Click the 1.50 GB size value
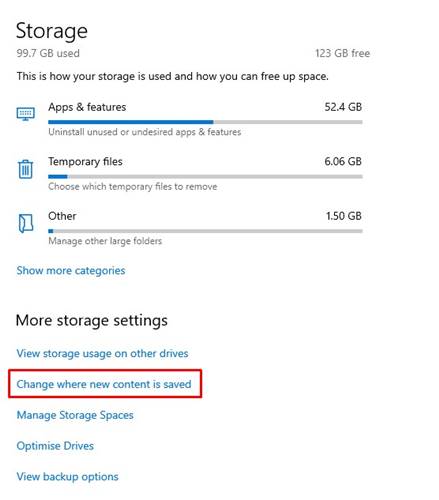The height and width of the screenshot is (500, 439). [x=344, y=216]
